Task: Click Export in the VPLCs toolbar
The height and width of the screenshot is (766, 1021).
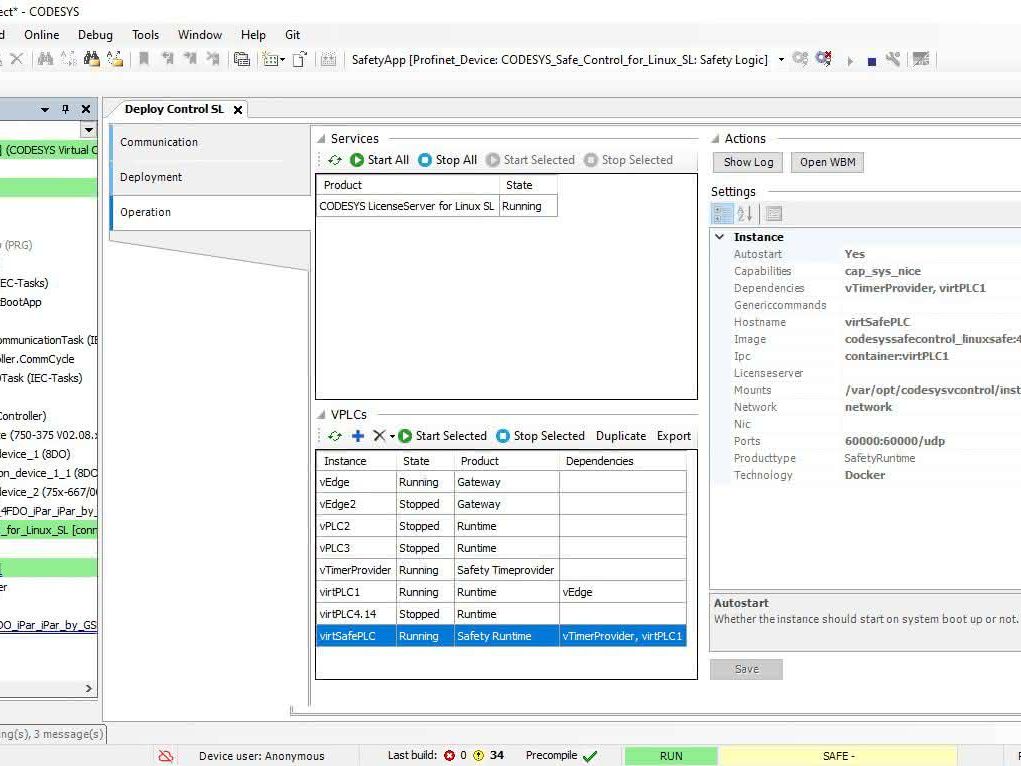Action: pyautogui.click(x=673, y=436)
